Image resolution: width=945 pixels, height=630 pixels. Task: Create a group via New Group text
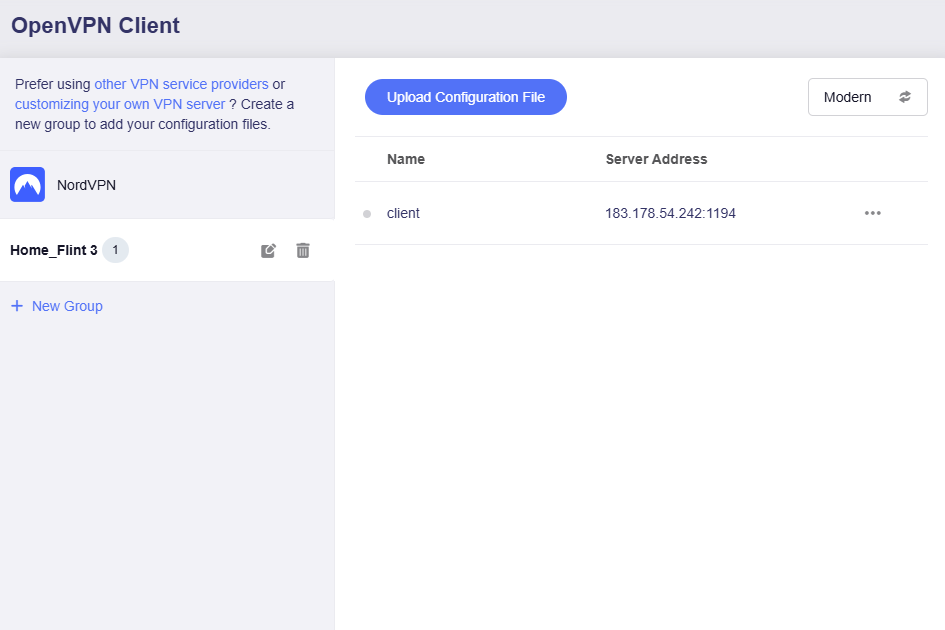[x=67, y=306]
